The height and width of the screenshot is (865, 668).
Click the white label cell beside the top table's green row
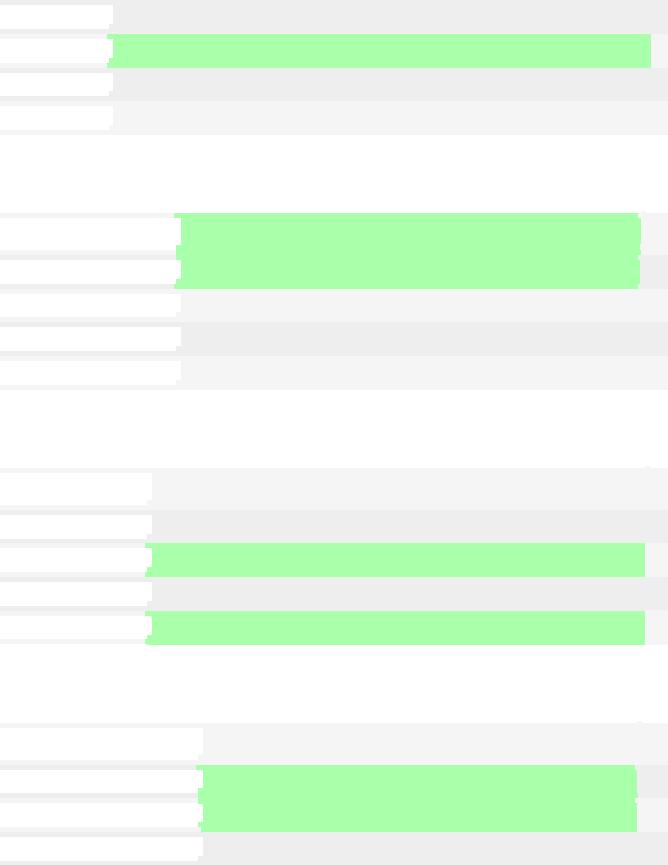[56, 51]
